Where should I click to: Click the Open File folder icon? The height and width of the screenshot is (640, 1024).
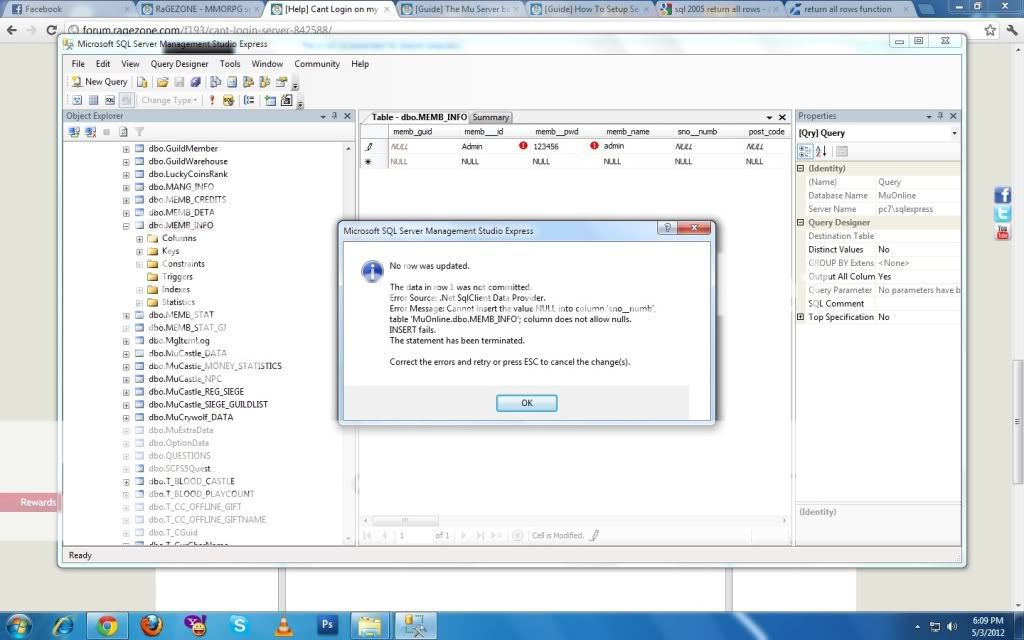[x=162, y=82]
